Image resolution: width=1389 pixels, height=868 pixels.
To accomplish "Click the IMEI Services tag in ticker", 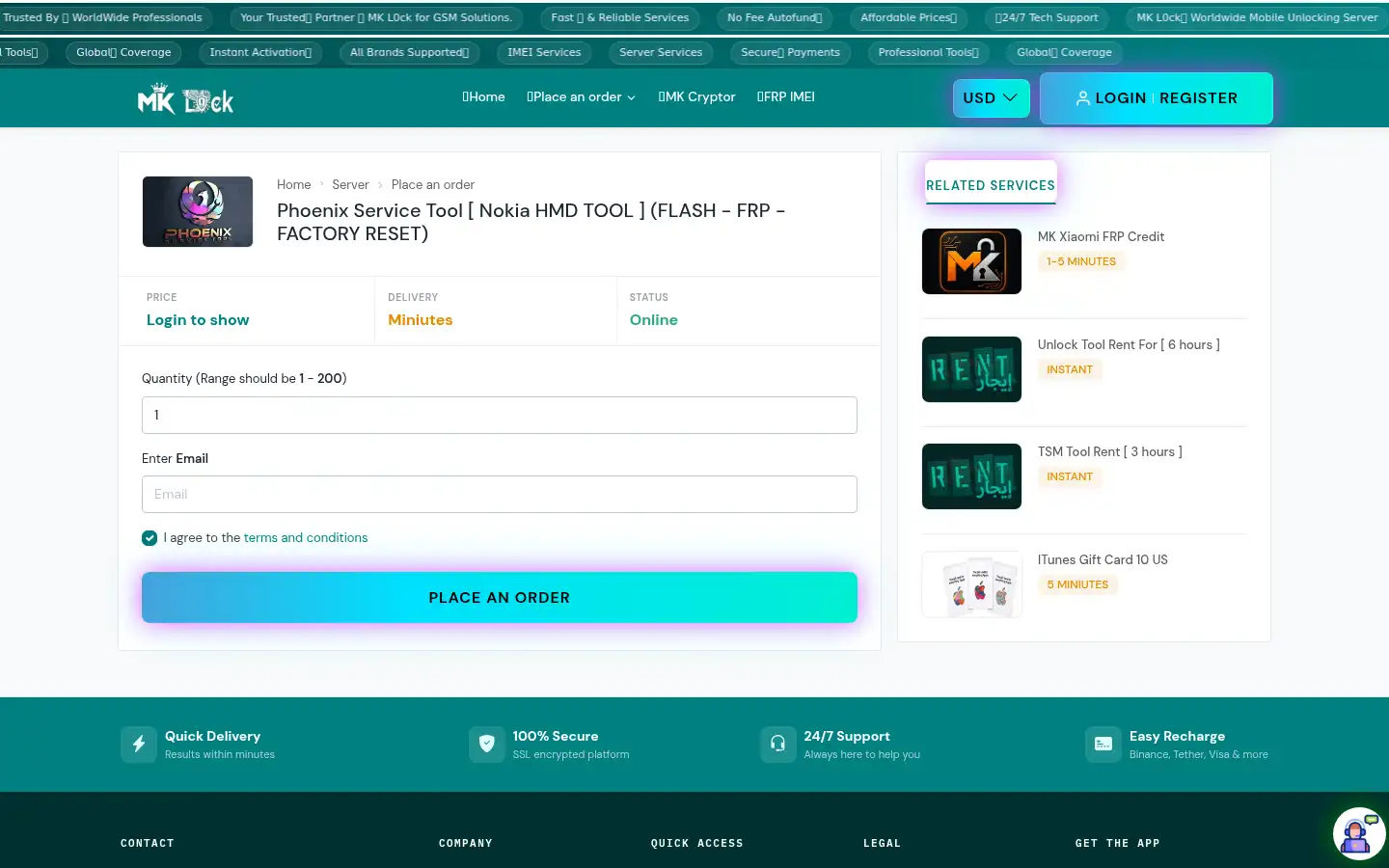I will (x=544, y=53).
